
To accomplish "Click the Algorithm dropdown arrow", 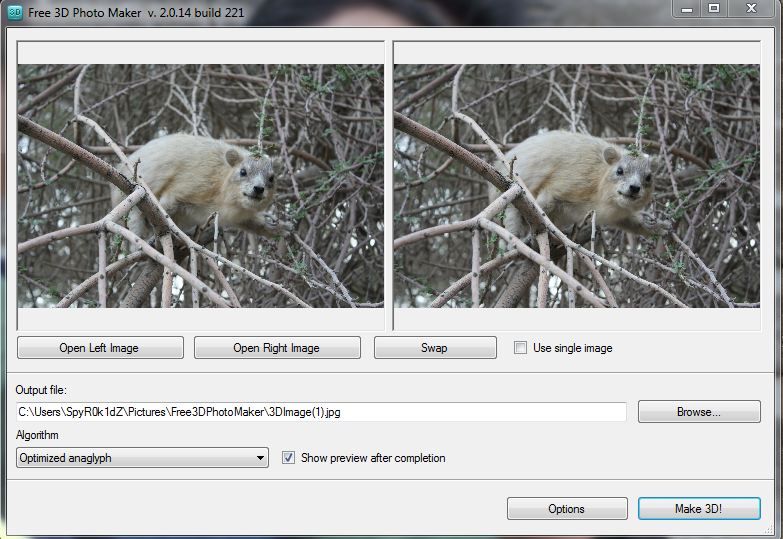I will click(x=260, y=458).
